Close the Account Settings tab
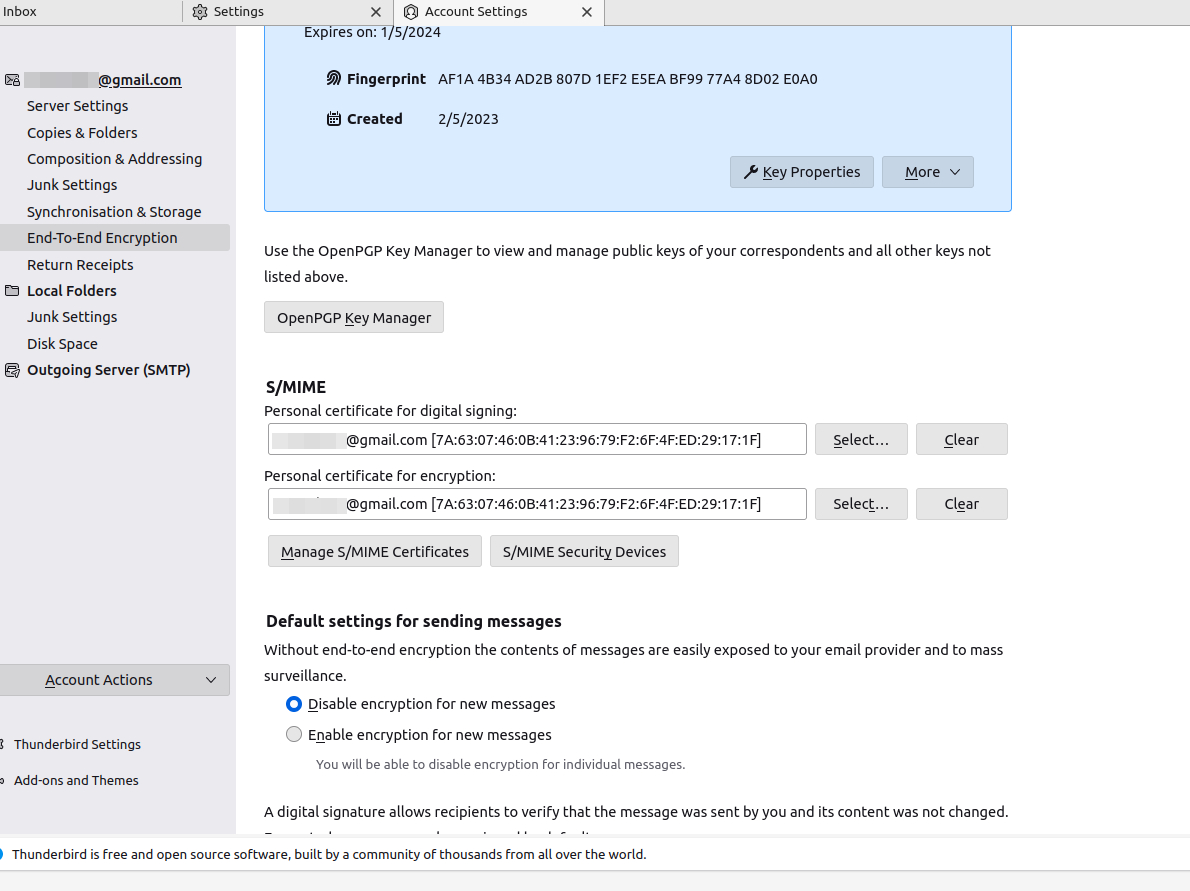This screenshot has width=1190, height=891. (587, 12)
